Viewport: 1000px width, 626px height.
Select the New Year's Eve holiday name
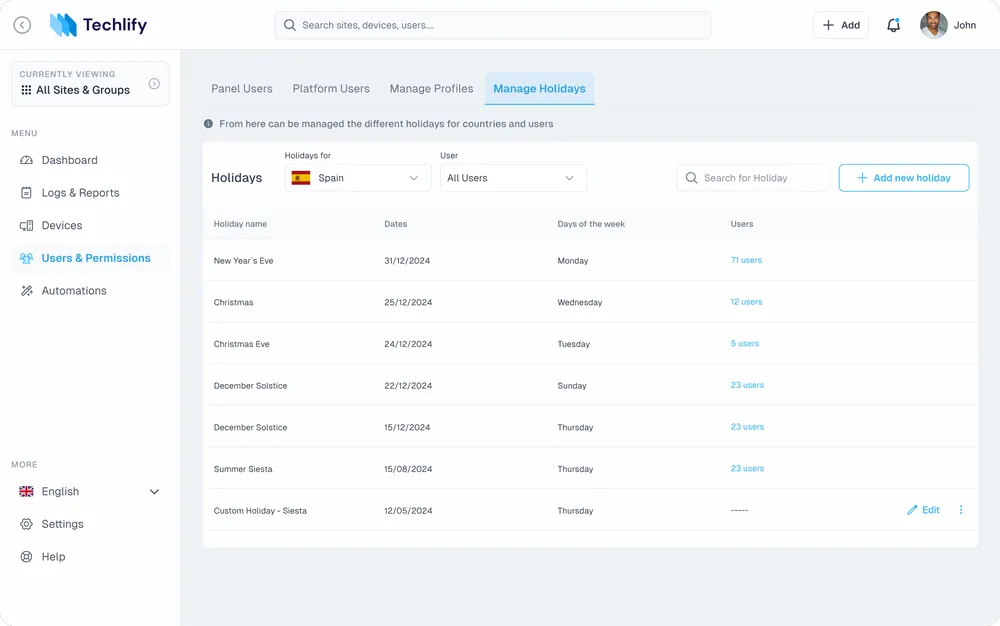pos(244,261)
